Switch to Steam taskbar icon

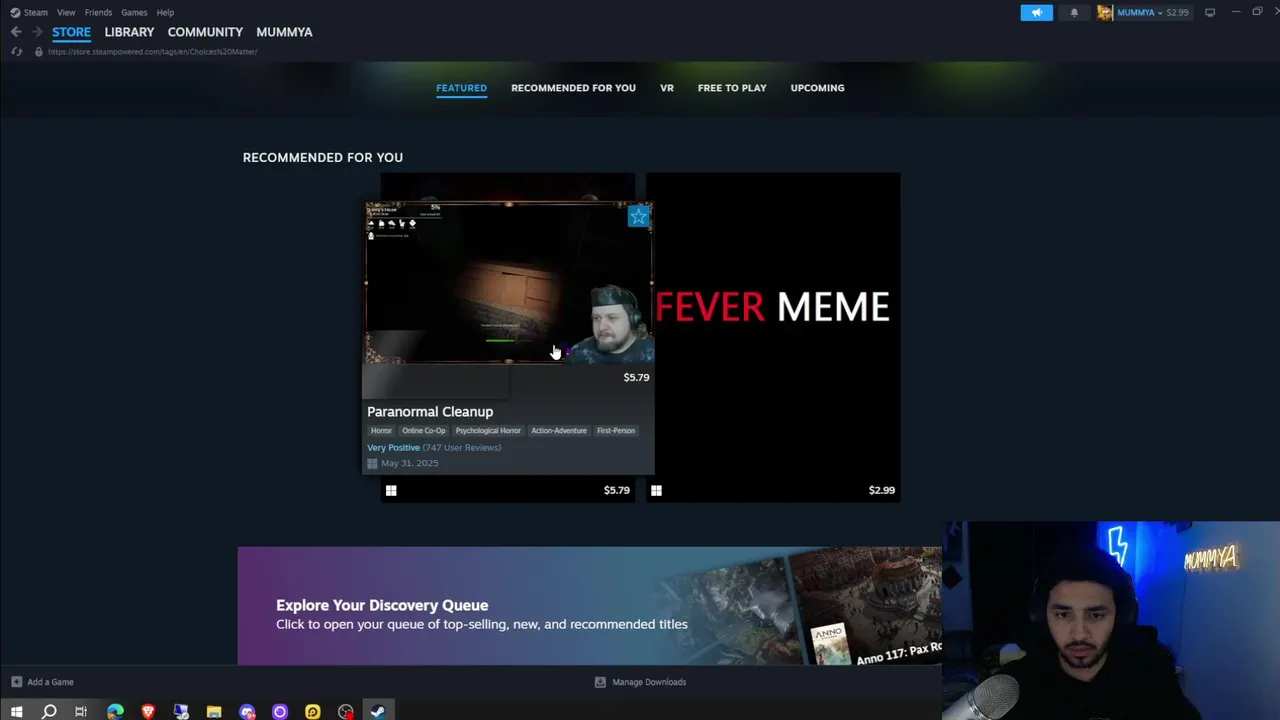coord(378,711)
